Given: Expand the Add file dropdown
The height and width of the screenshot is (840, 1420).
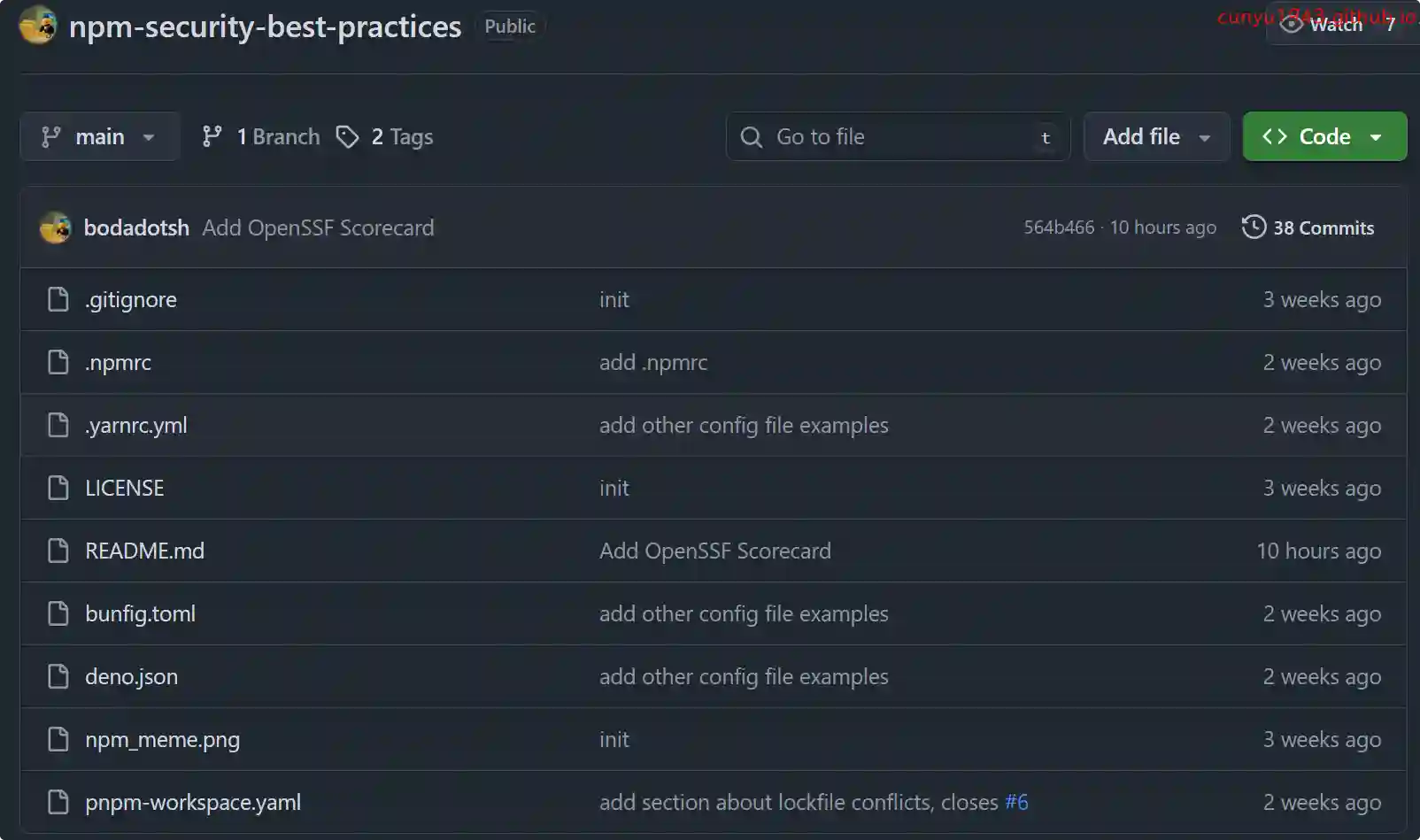Looking at the screenshot, I should (1156, 137).
